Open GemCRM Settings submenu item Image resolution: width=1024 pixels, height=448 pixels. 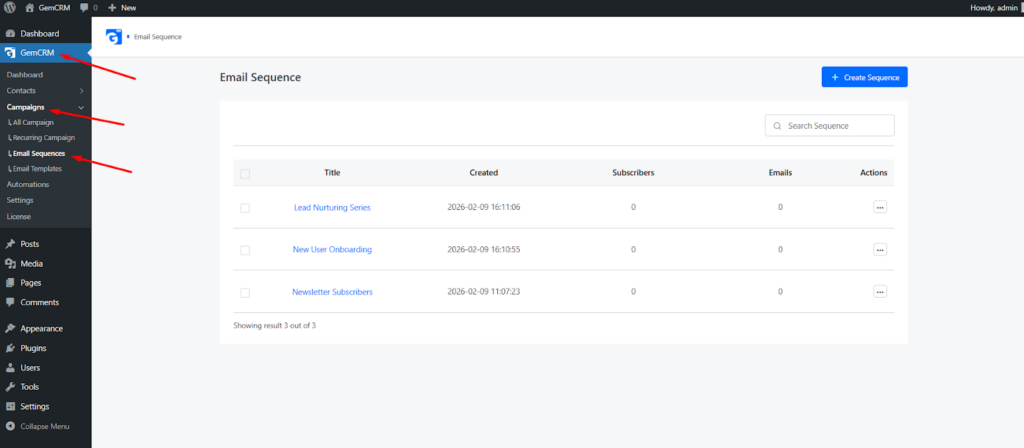coord(20,200)
